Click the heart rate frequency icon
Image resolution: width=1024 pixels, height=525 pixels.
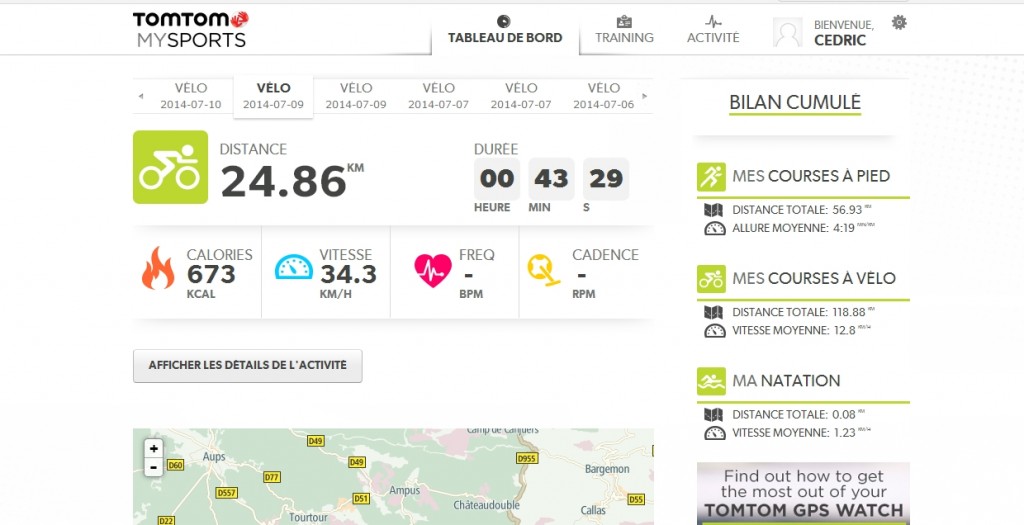(x=432, y=270)
